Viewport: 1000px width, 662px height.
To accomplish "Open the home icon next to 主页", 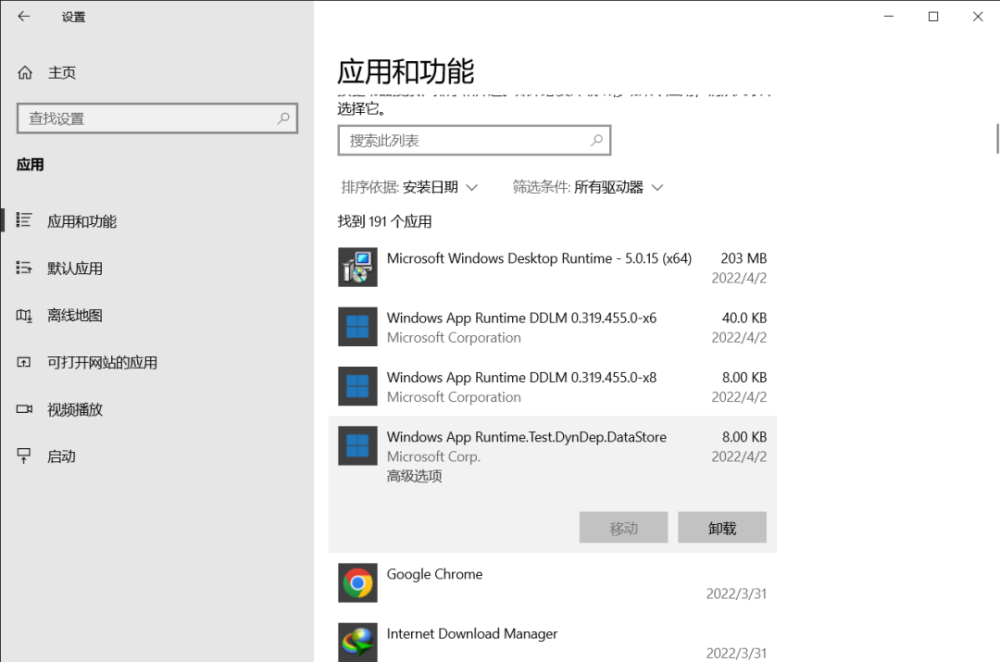I will click(x=25, y=73).
